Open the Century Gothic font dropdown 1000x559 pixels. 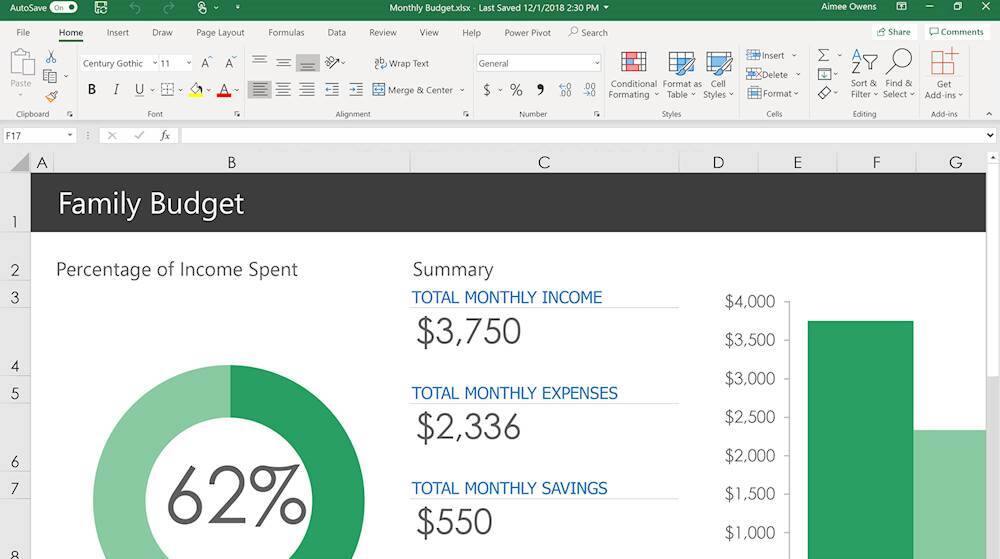pos(155,63)
